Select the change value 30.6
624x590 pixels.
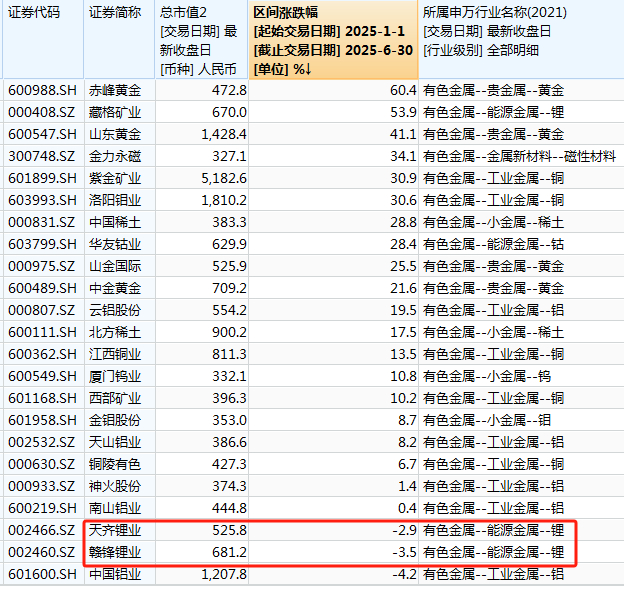coord(403,200)
